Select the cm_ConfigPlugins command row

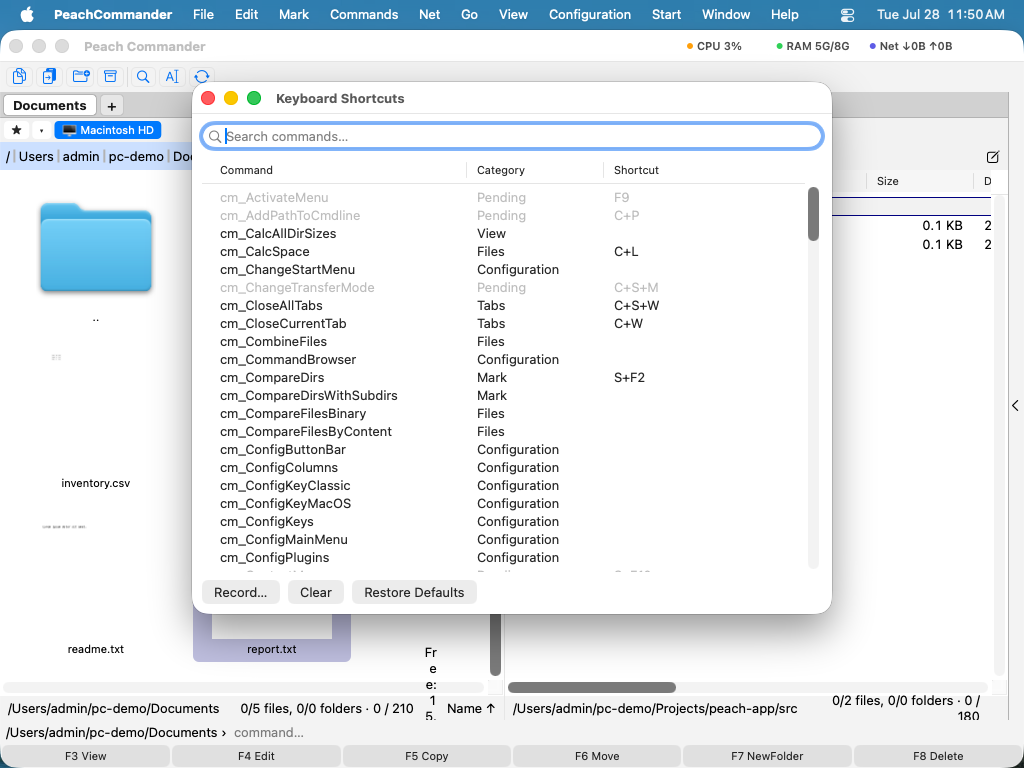pos(504,558)
